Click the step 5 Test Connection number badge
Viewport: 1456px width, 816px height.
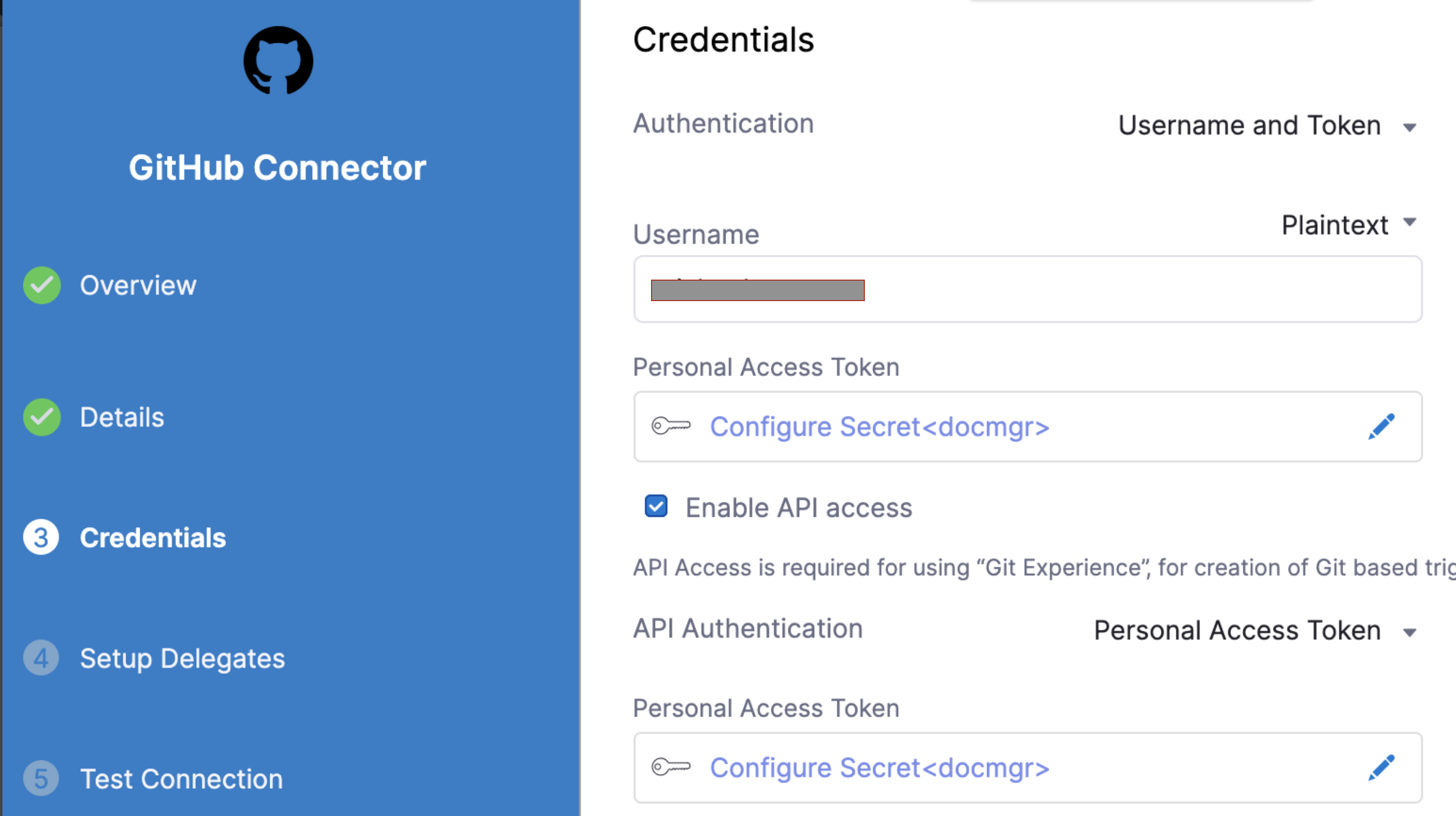[41, 778]
